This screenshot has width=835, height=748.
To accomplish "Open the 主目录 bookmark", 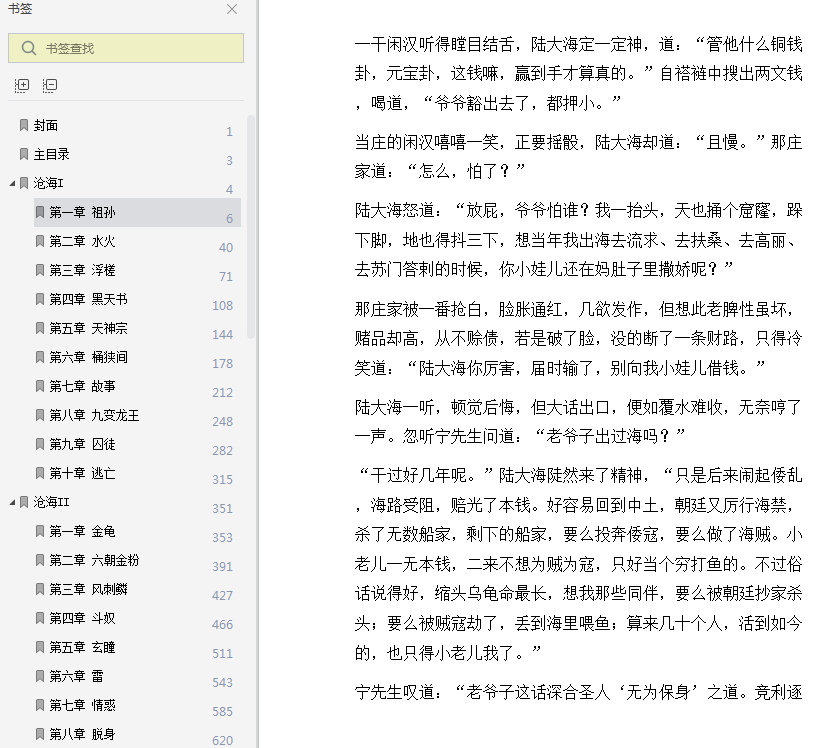I will click(51, 154).
